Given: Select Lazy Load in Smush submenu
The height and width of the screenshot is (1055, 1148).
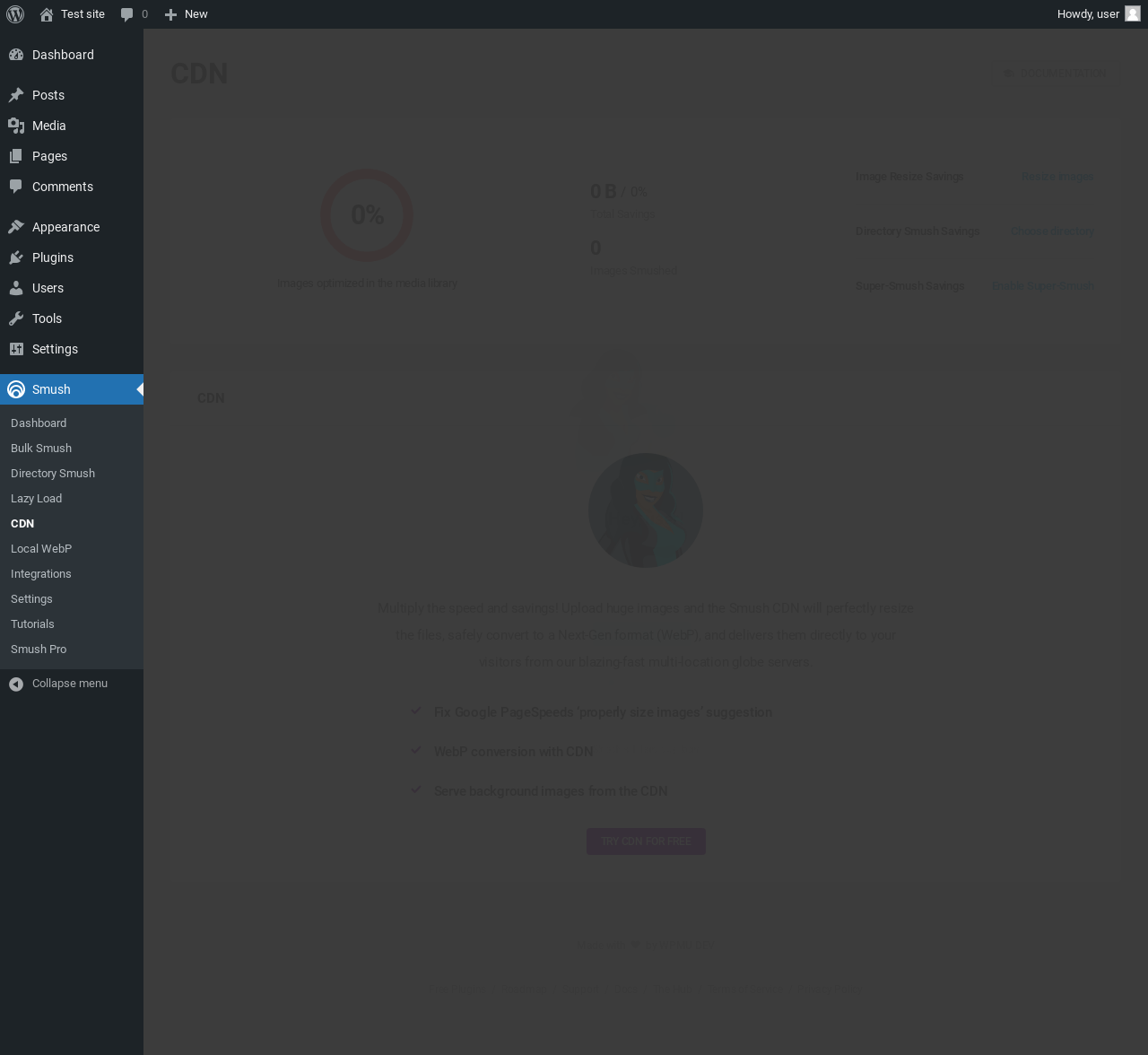Looking at the screenshot, I should point(37,499).
